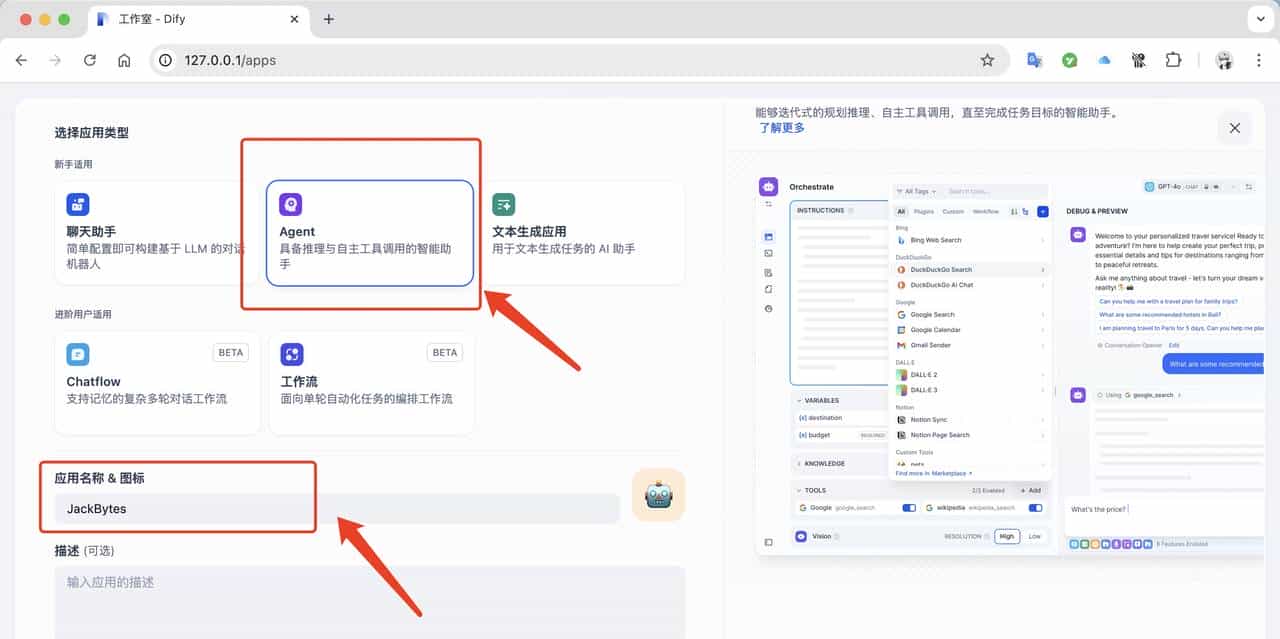Click the address bar showing 127.0.0.1/apps

coord(560,60)
